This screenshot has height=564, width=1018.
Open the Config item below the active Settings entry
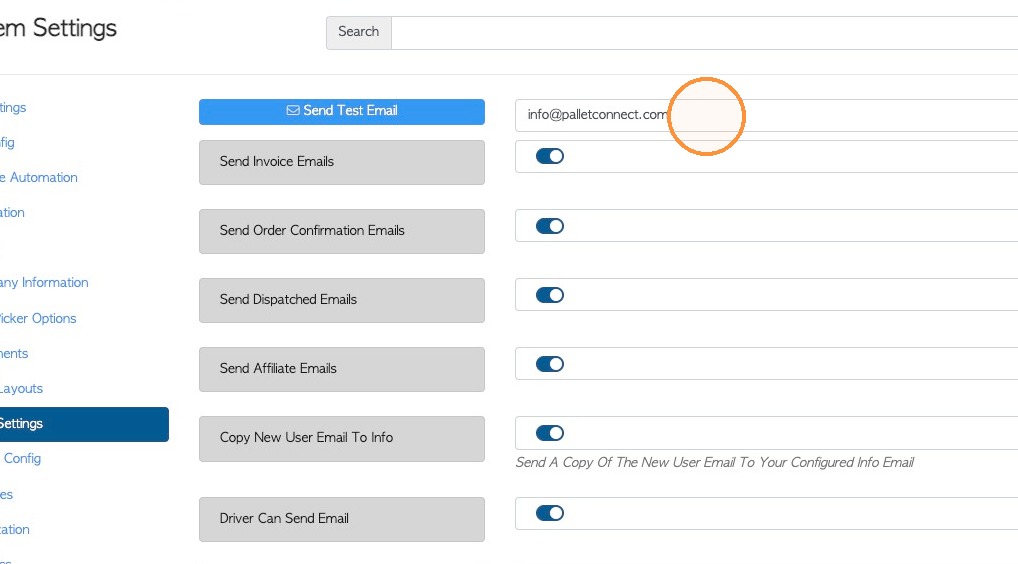tap(21, 459)
